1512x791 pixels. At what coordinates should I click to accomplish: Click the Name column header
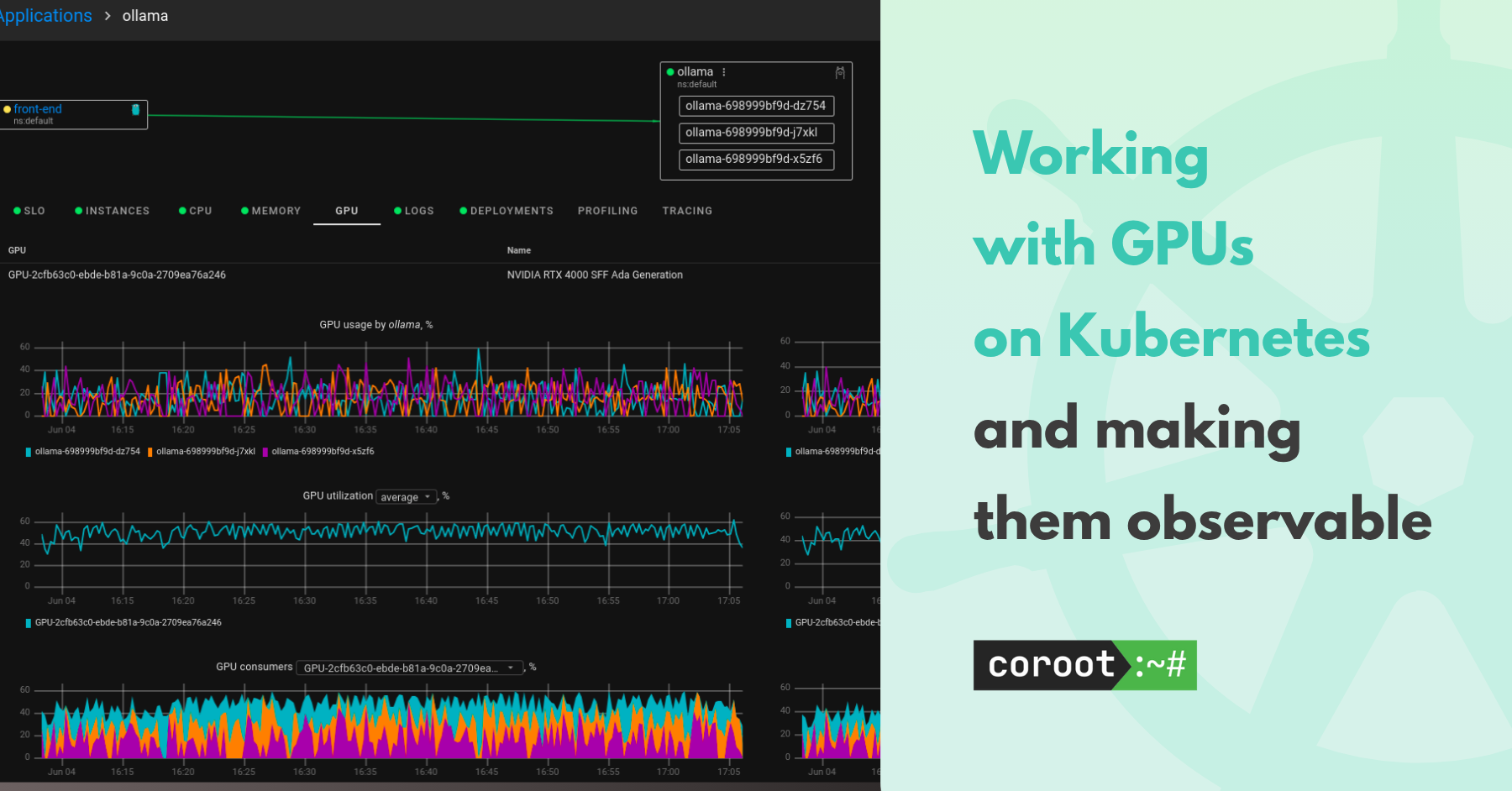[x=519, y=250]
